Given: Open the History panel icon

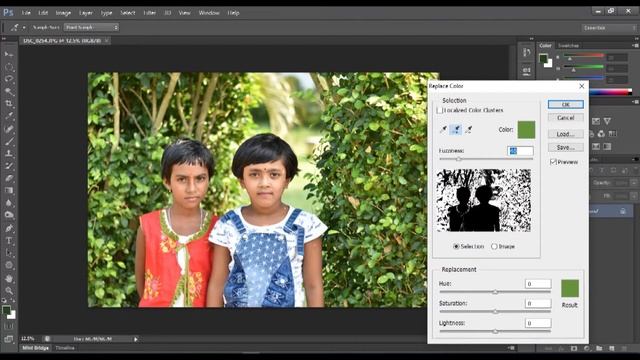Looking at the screenshot, I should (x=527, y=52).
